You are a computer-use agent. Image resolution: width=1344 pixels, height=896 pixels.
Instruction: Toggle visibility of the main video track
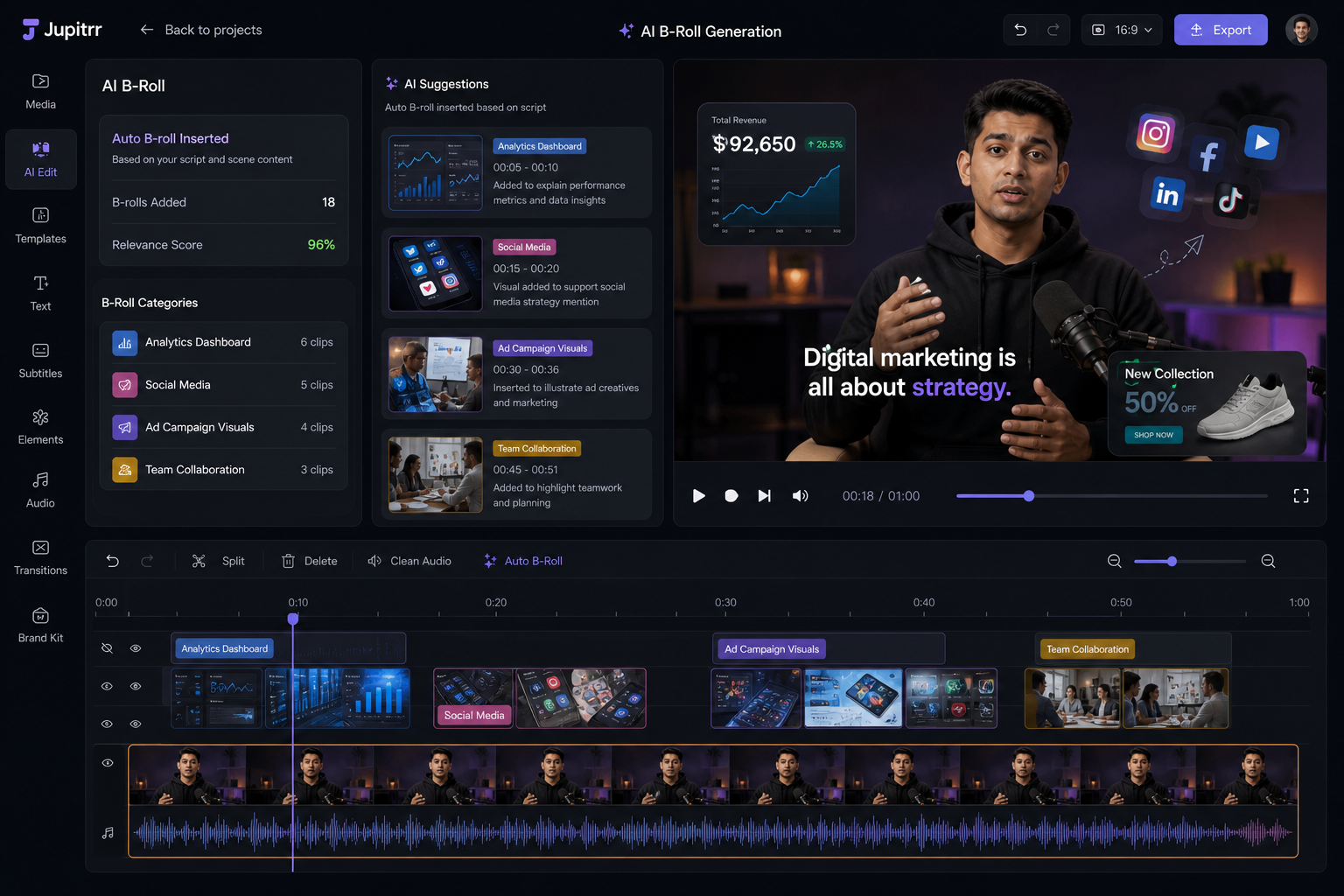tap(108, 763)
